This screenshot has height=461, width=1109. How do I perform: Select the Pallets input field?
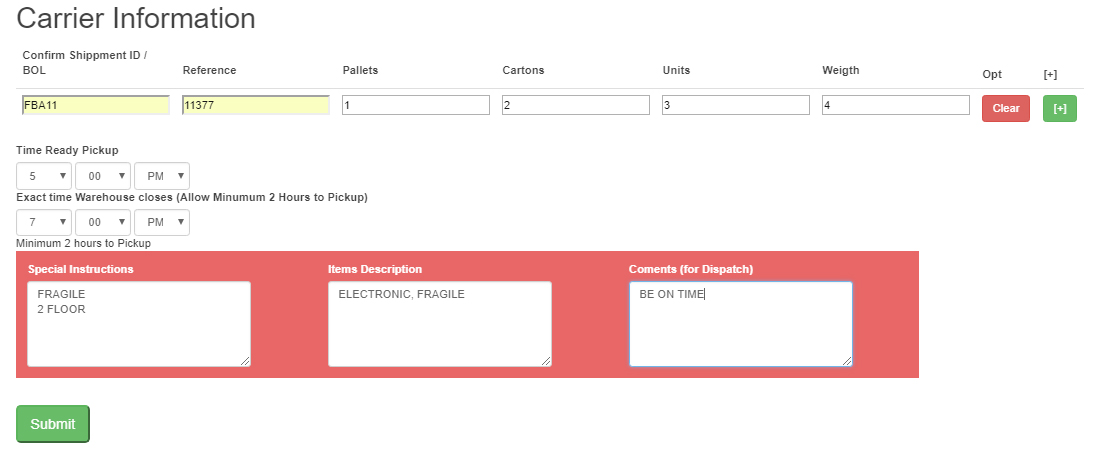click(x=416, y=105)
